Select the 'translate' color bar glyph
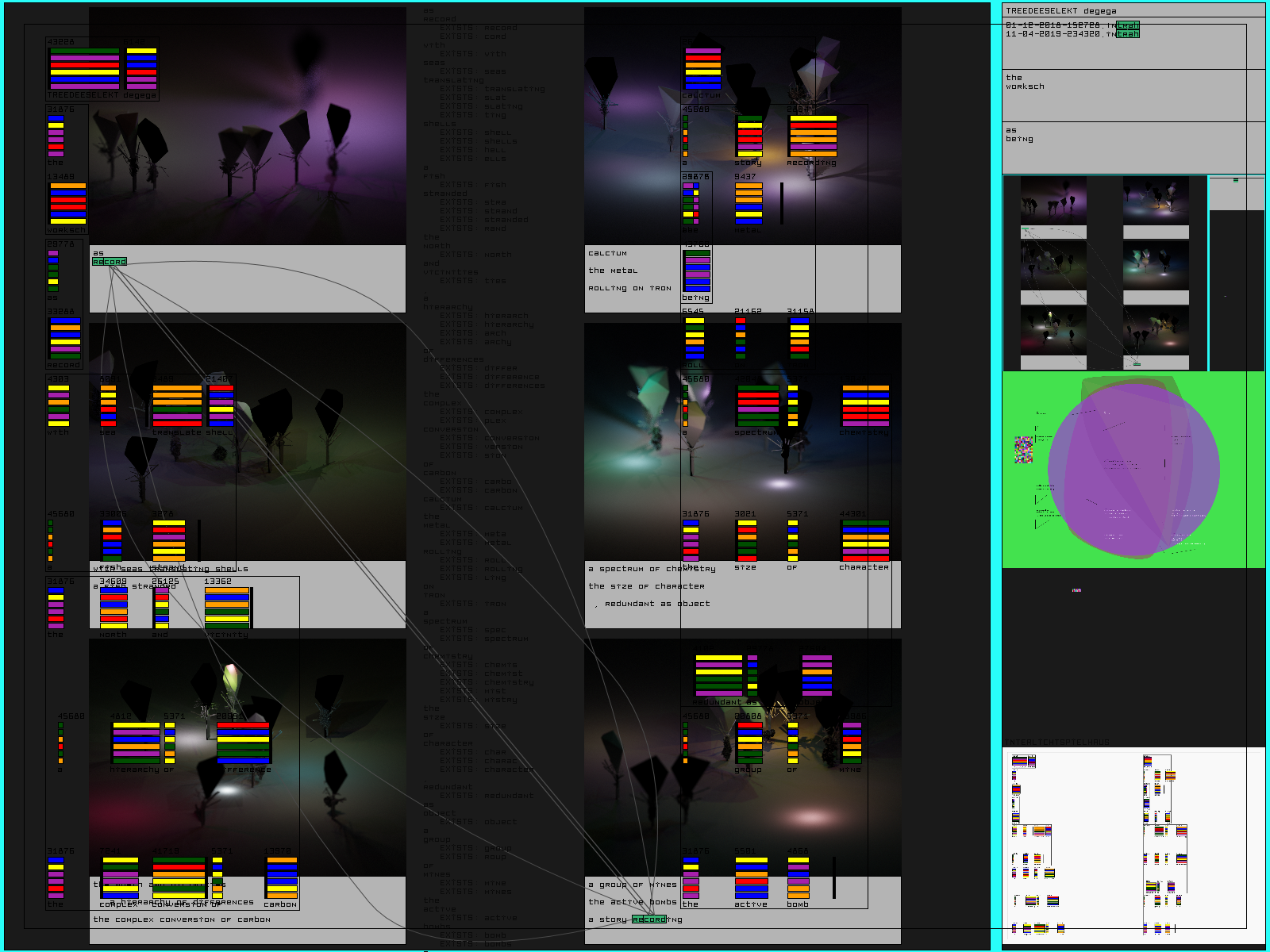 tap(177, 406)
